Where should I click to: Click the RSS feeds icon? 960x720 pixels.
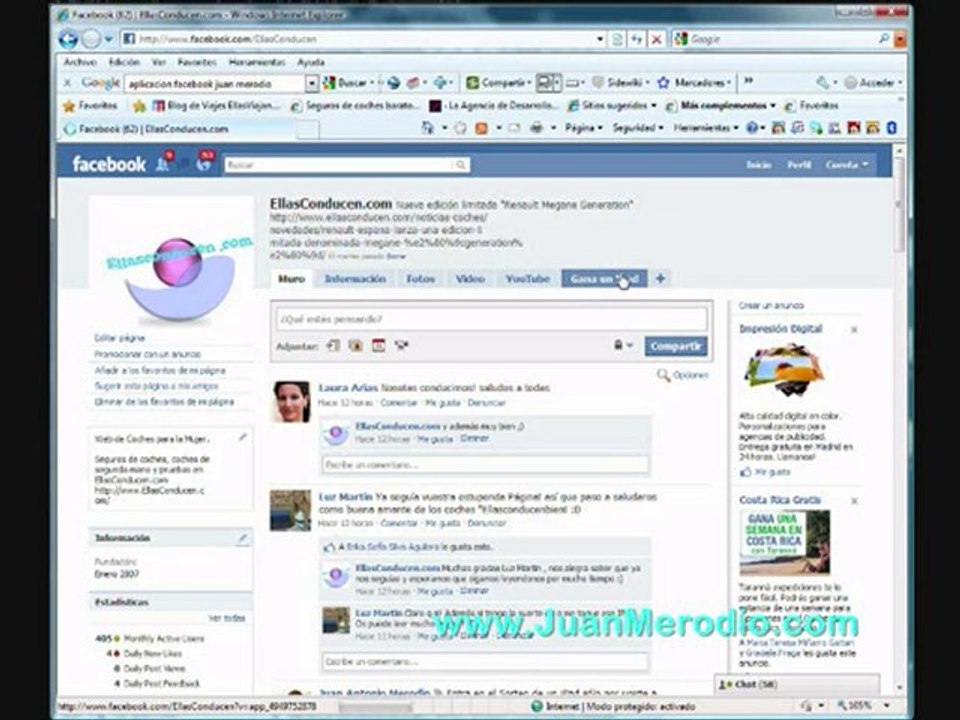(482, 128)
